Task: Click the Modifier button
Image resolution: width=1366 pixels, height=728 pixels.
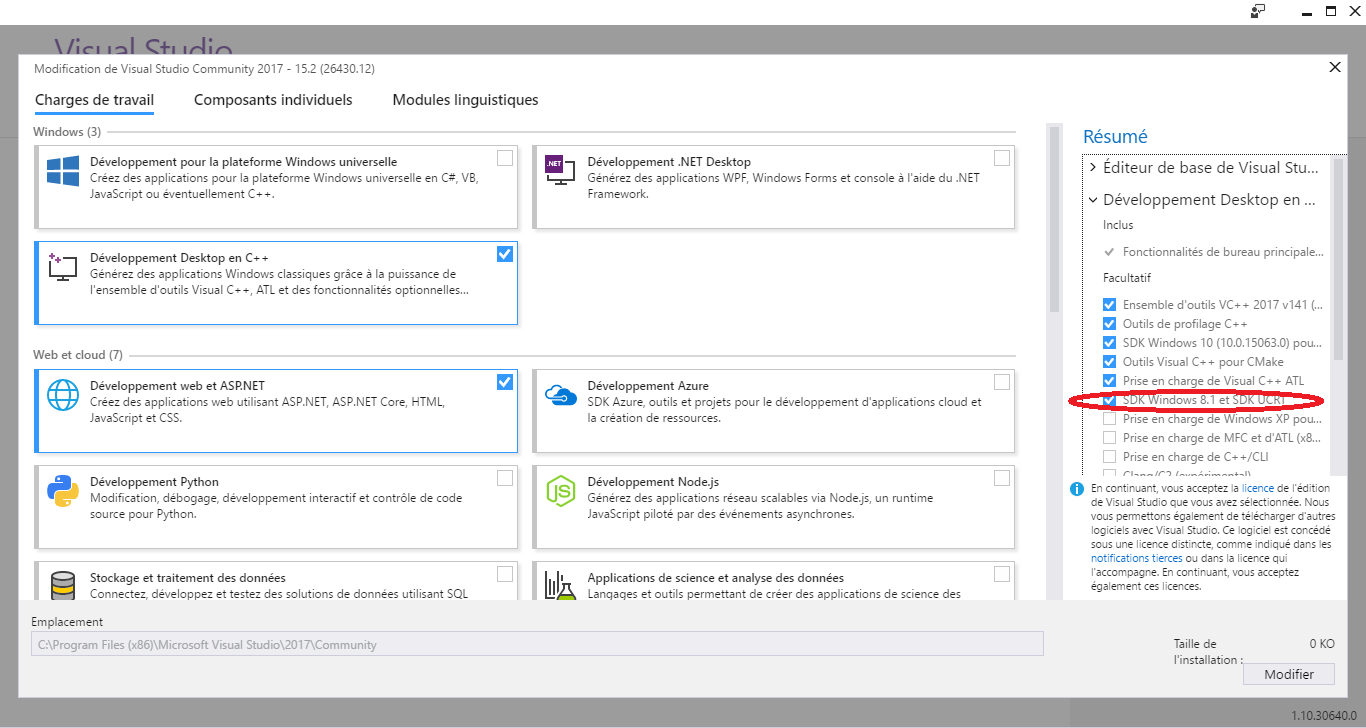Action: pos(1289,675)
